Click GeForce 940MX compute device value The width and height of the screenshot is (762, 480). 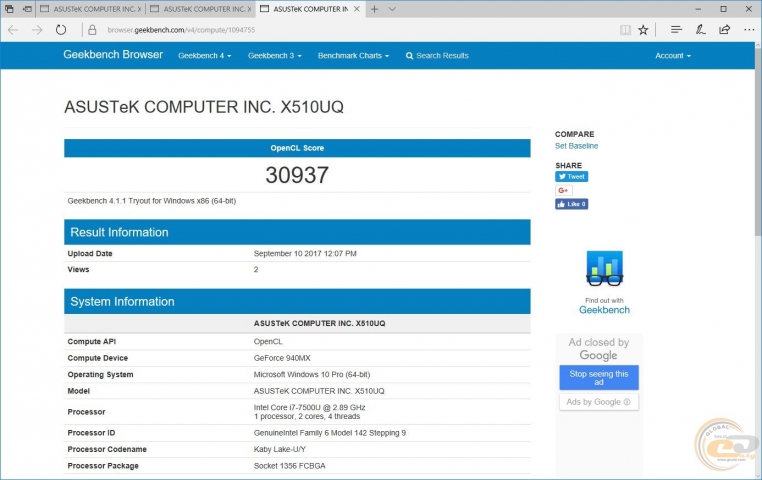282,358
